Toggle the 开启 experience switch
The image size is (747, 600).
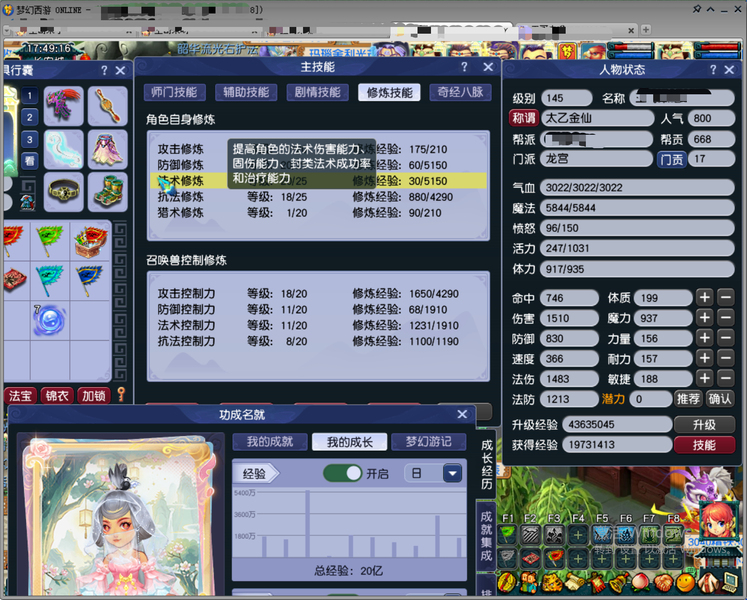click(343, 473)
